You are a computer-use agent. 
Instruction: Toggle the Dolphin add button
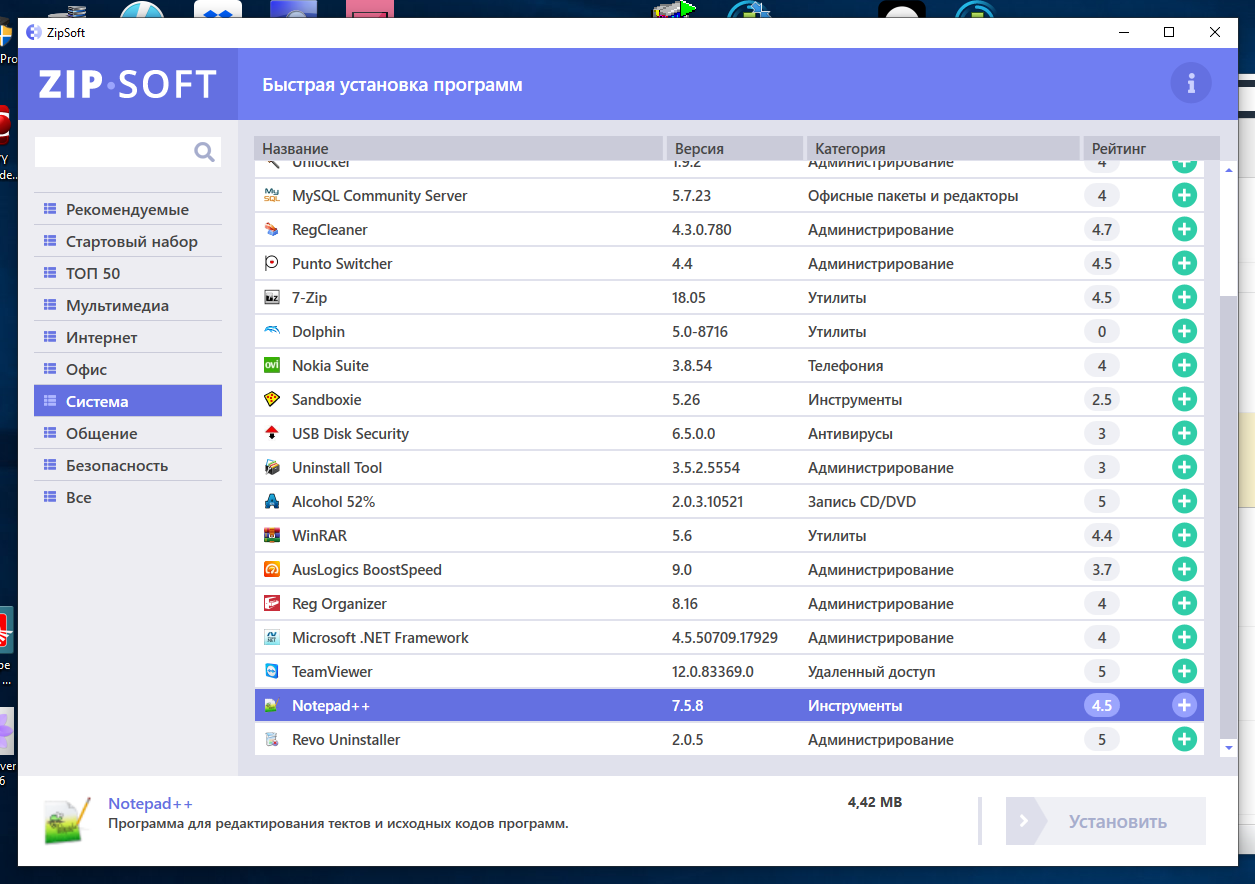click(x=1184, y=331)
